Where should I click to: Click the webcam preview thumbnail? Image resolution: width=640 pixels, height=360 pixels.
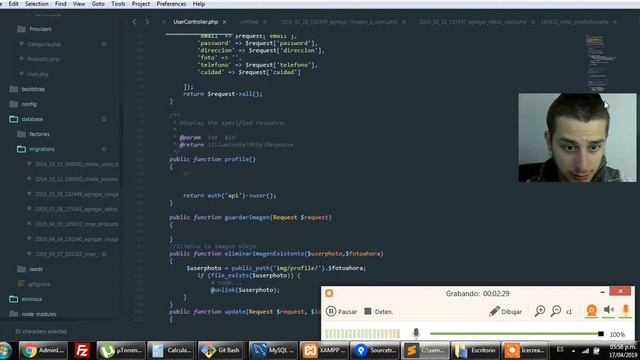pyautogui.click(x=577, y=138)
